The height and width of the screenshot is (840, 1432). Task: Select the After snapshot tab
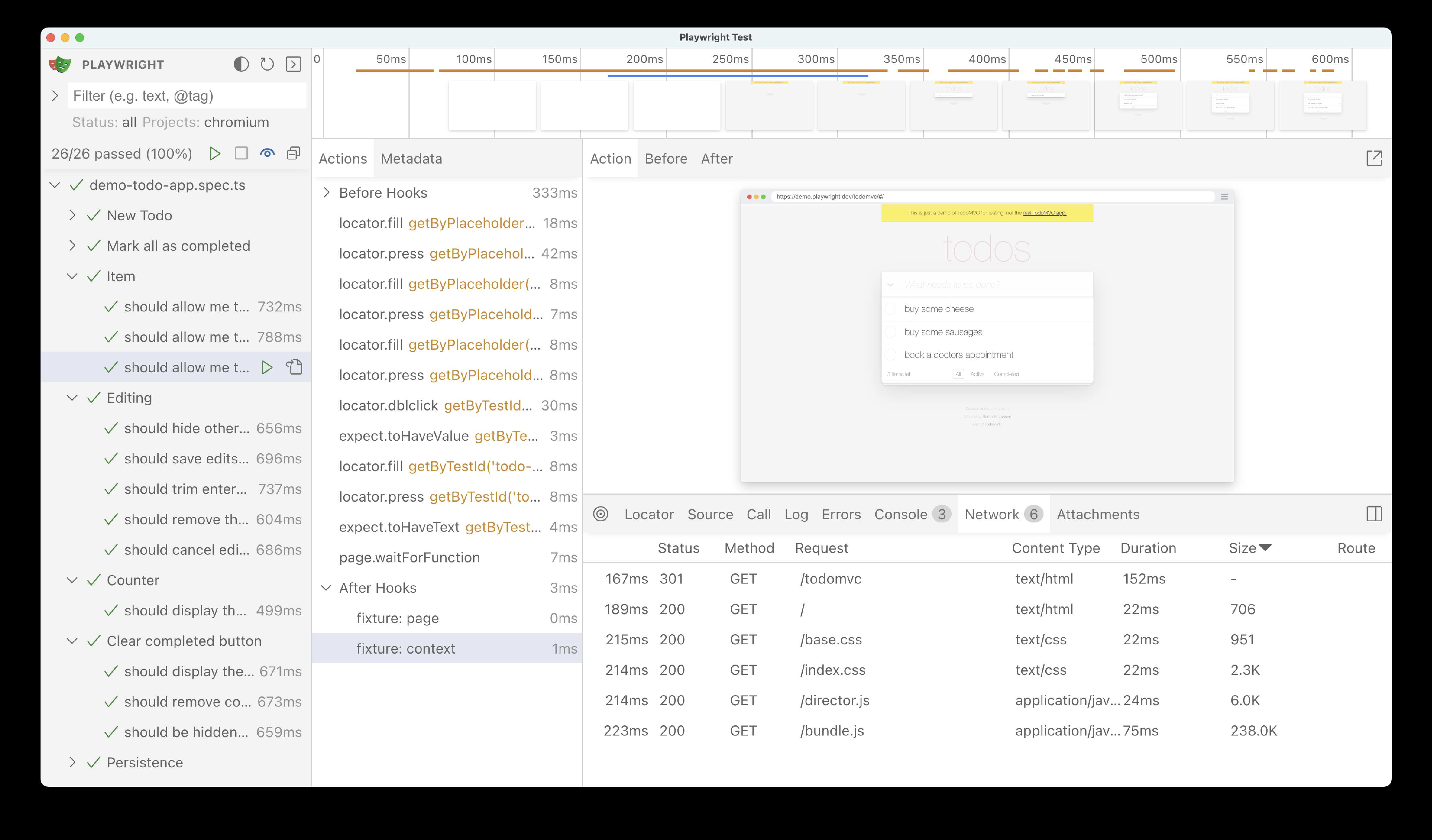[716, 159]
